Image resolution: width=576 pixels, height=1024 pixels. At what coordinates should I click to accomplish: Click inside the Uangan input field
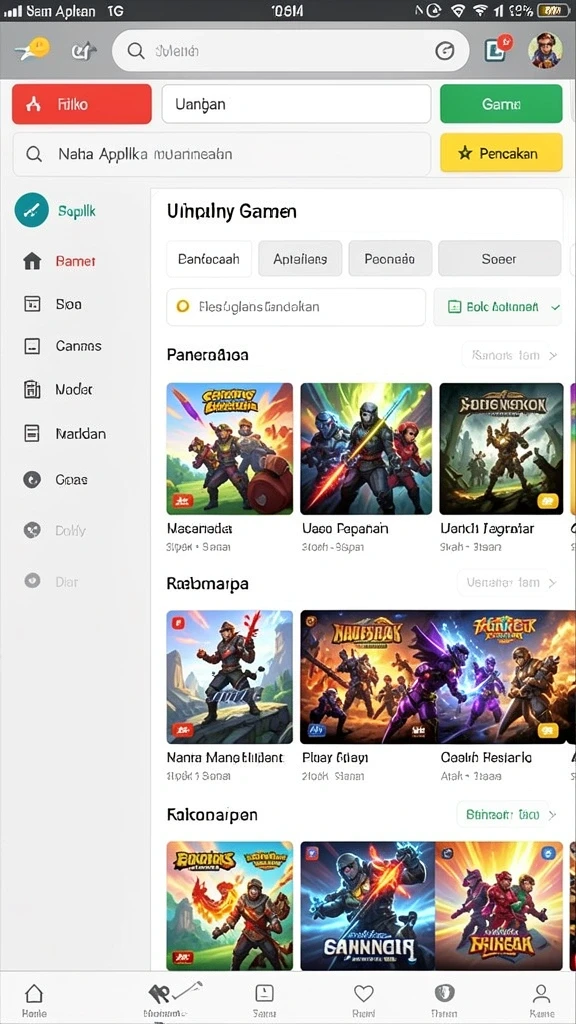296,104
